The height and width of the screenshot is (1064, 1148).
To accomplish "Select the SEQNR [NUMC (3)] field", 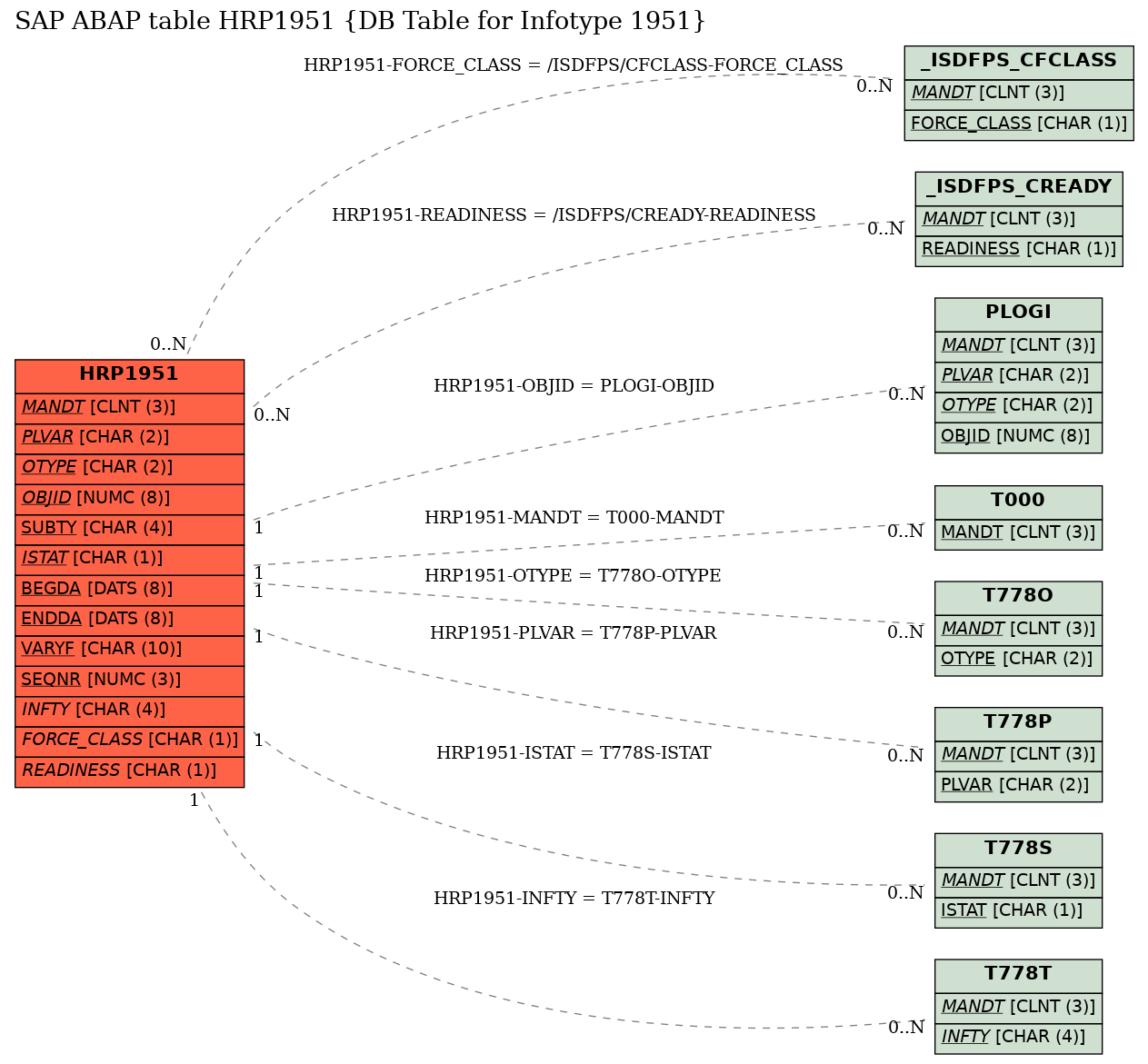I will [x=129, y=681].
